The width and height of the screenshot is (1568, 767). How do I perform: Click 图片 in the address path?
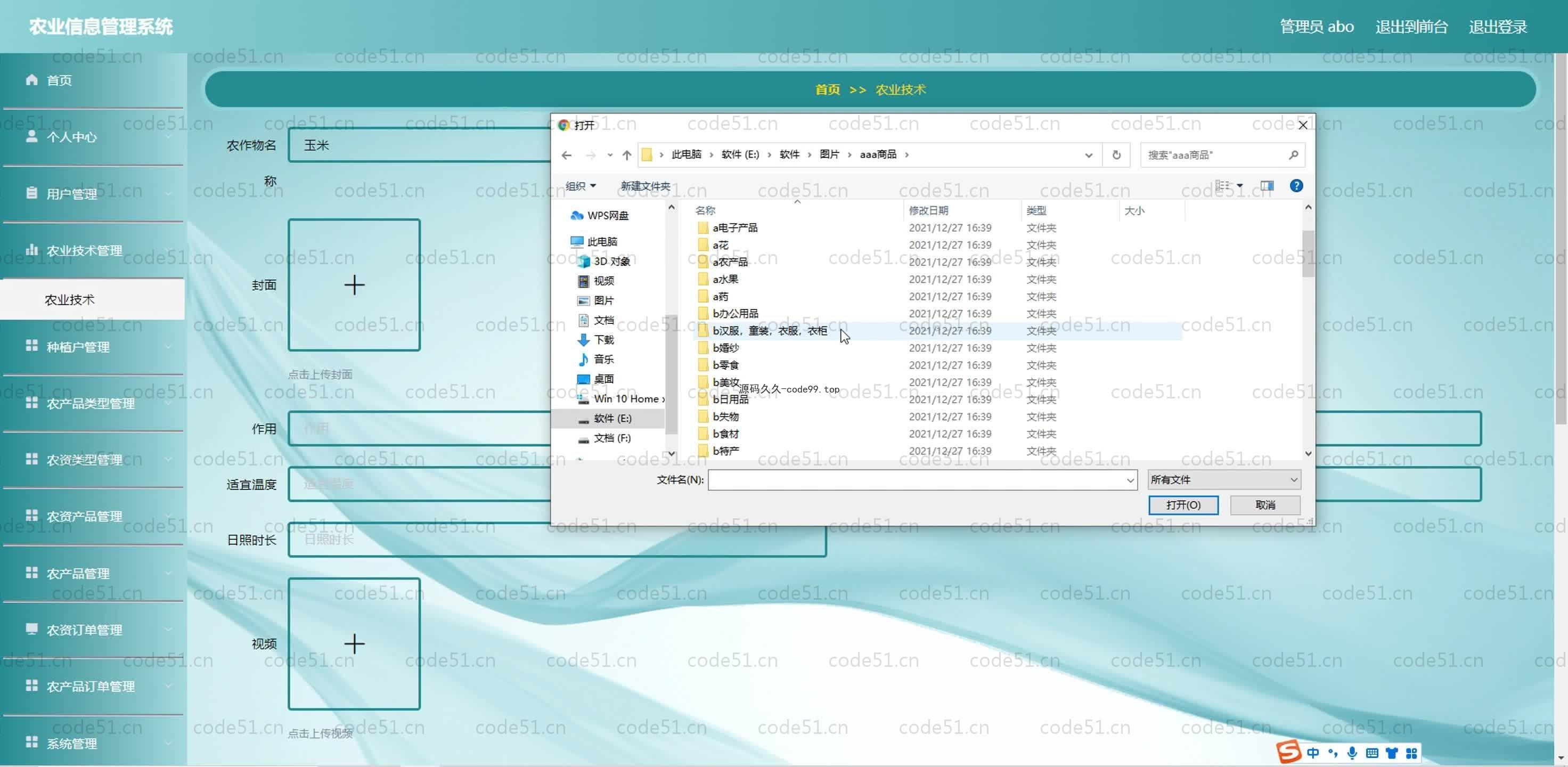829,154
